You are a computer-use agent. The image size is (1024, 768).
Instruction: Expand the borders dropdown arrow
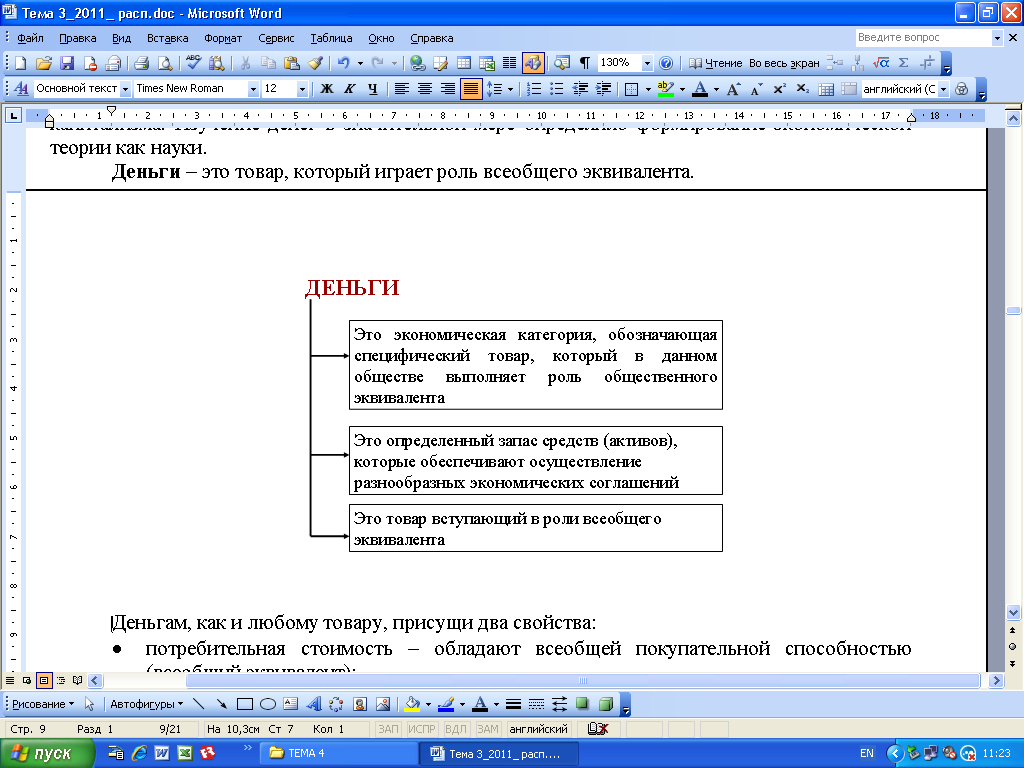pos(648,89)
